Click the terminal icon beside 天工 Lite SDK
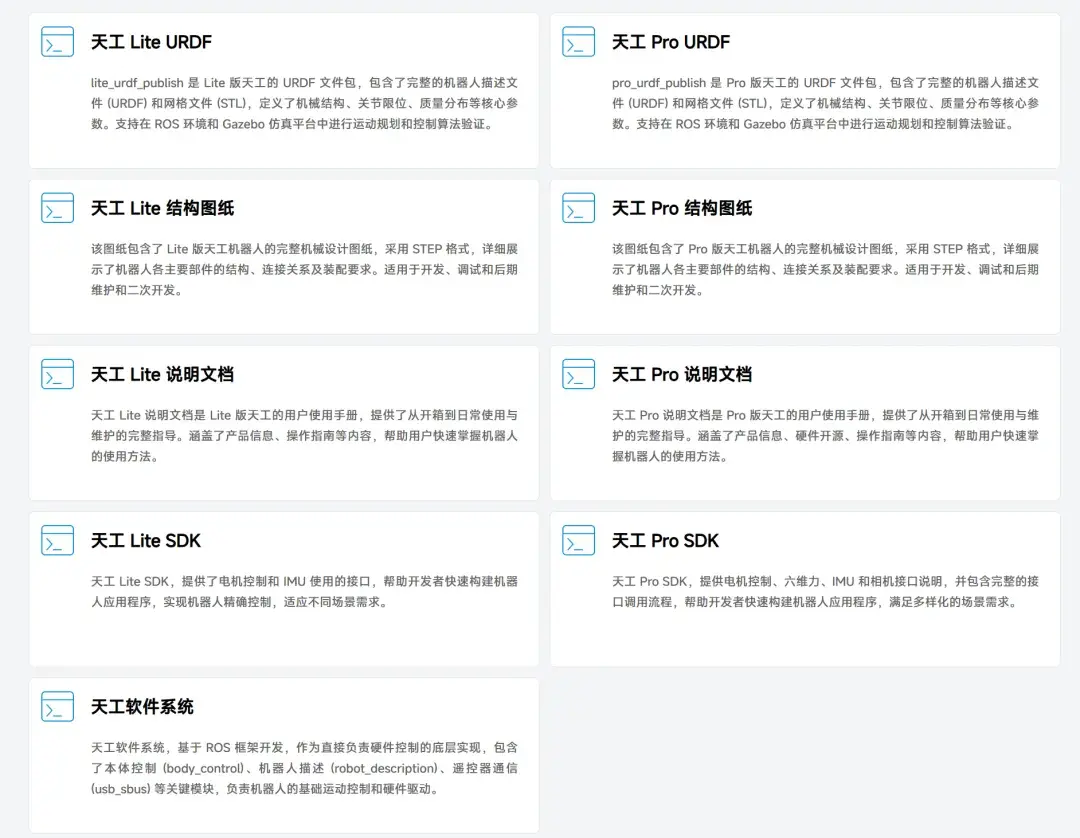1080x838 pixels. 57,541
